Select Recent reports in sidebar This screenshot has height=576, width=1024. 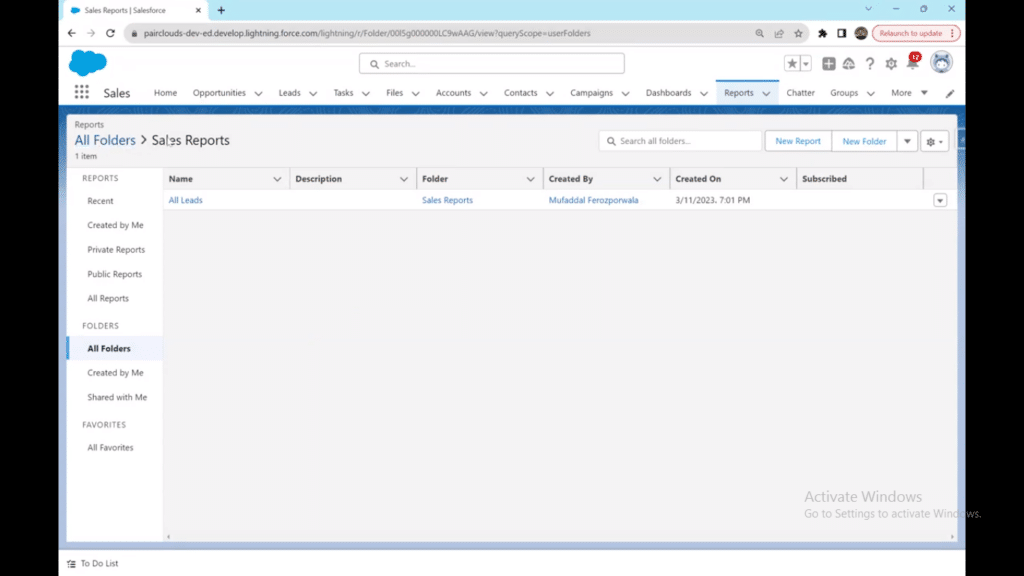[x=101, y=201]
